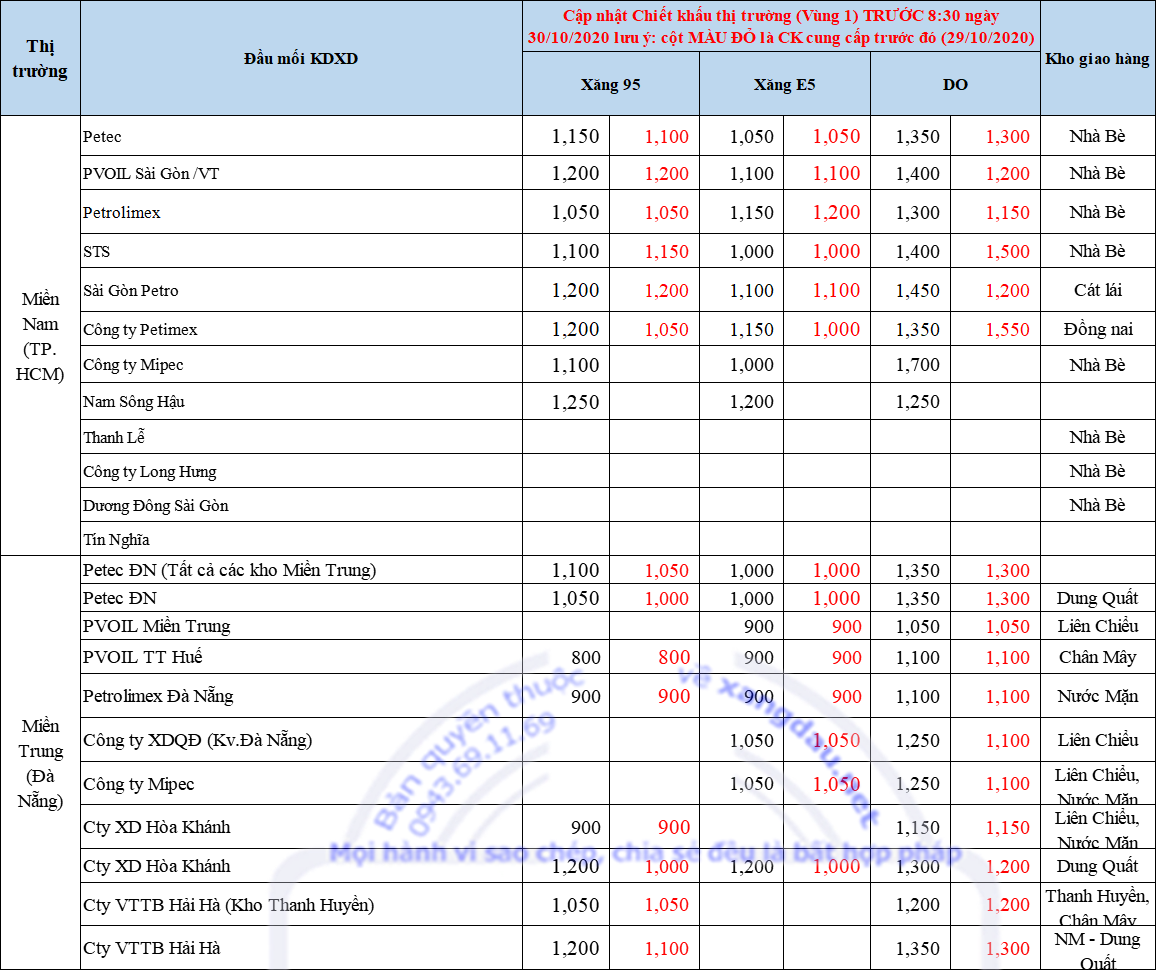This screenshot has width=1156, height=970.
Task: Click the 'Kho giao hàng' header cell
Action: 1097,58
